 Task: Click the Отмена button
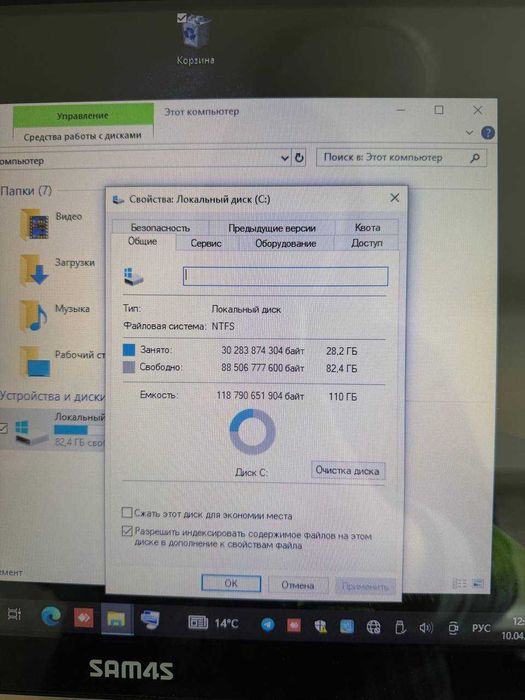pyautogui.click(x=298, y=585)
